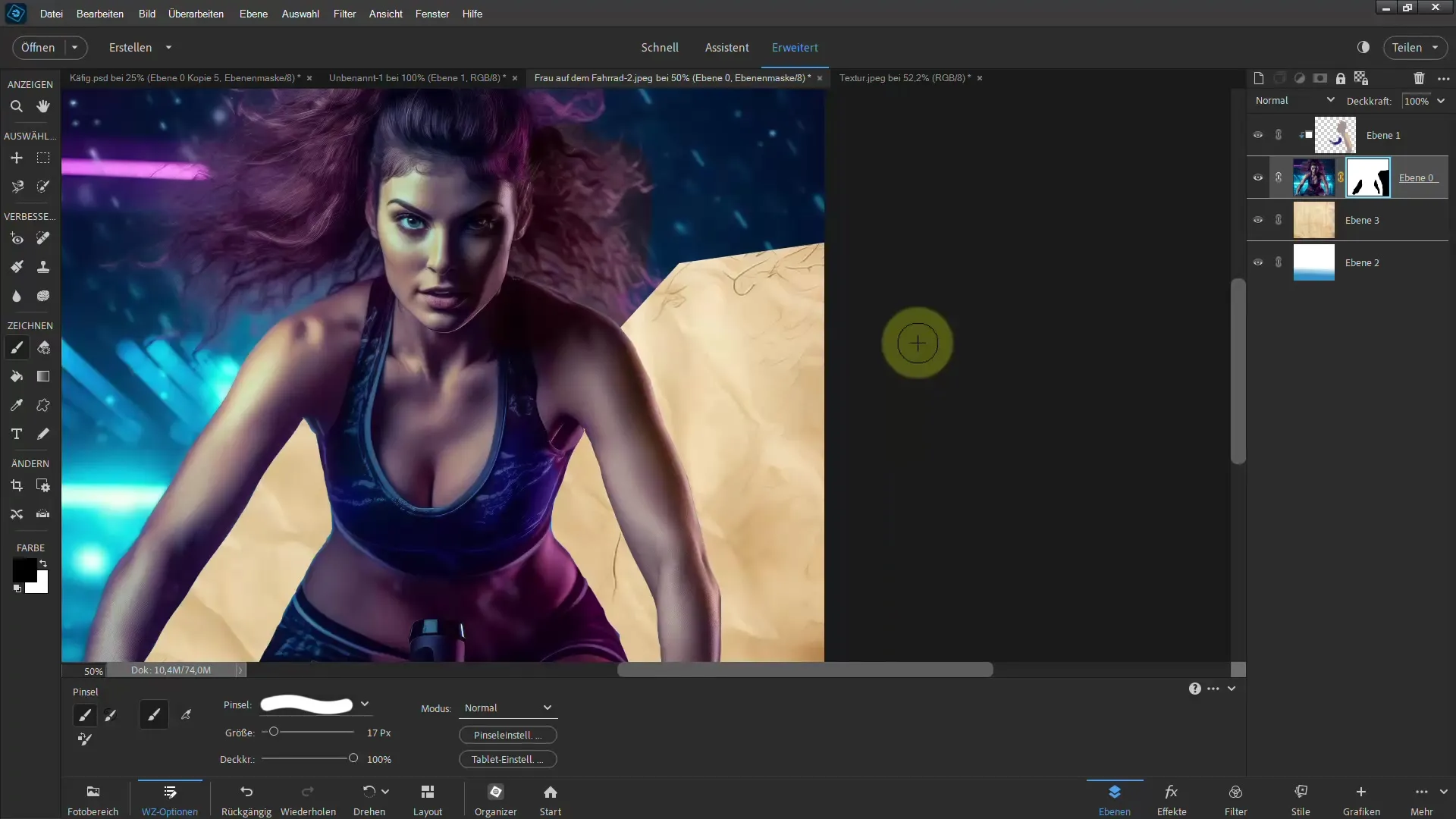
Task: Open the Filter menu in the menu bar
Action: point(344,14)
